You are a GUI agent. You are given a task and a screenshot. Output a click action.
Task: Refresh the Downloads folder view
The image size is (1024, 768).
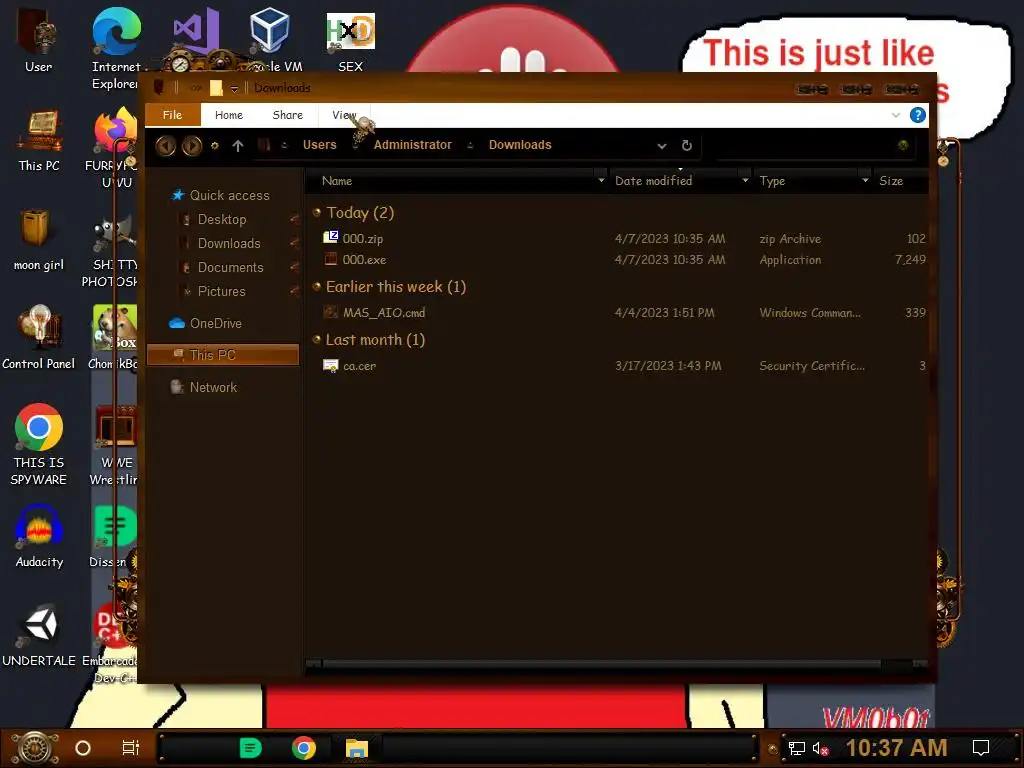[x=686, y=146]
